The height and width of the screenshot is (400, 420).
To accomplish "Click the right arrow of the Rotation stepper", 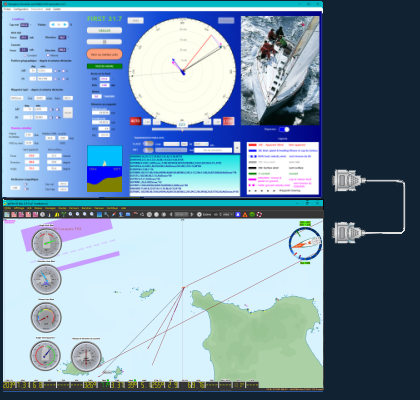I will (65, 25).
